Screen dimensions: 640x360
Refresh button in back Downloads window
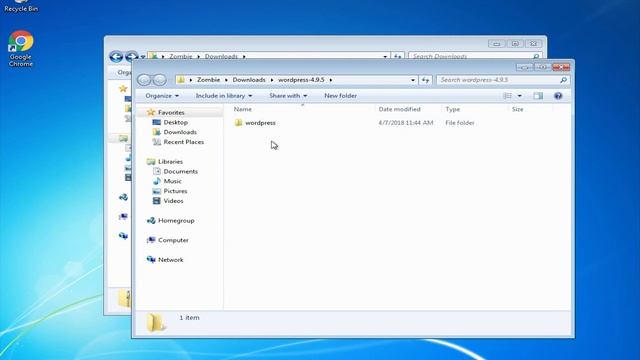tap(398, 56)
